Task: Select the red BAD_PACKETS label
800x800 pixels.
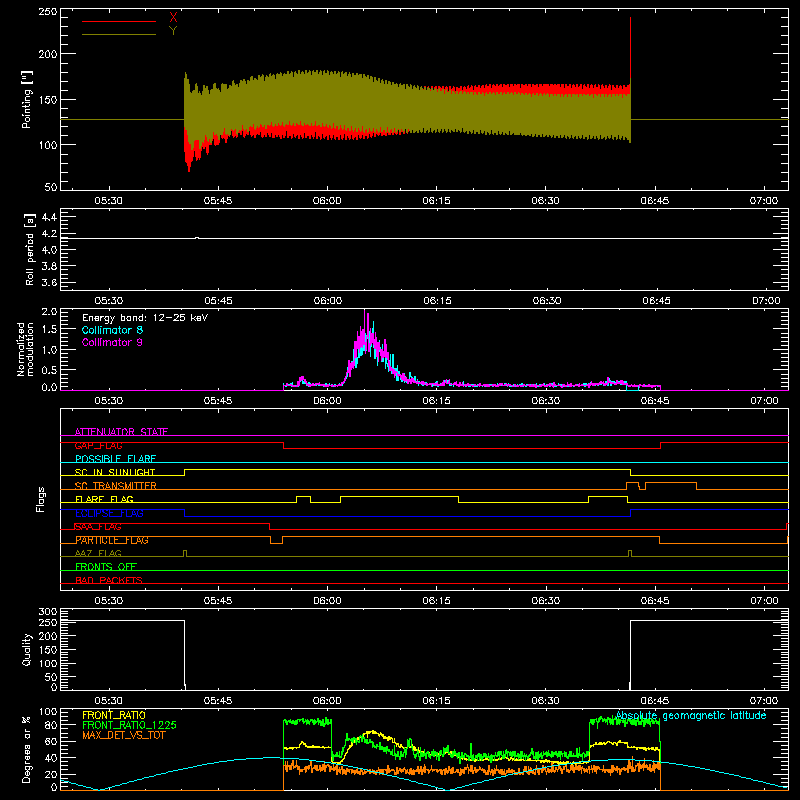Action: tap(109, 580)
